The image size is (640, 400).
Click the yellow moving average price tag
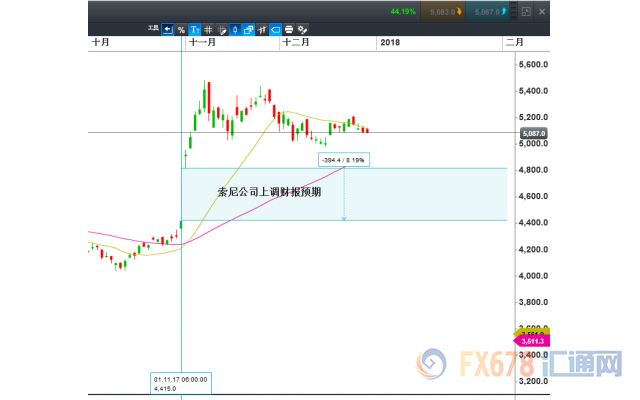pyautogui.click(x=532, y=332)
